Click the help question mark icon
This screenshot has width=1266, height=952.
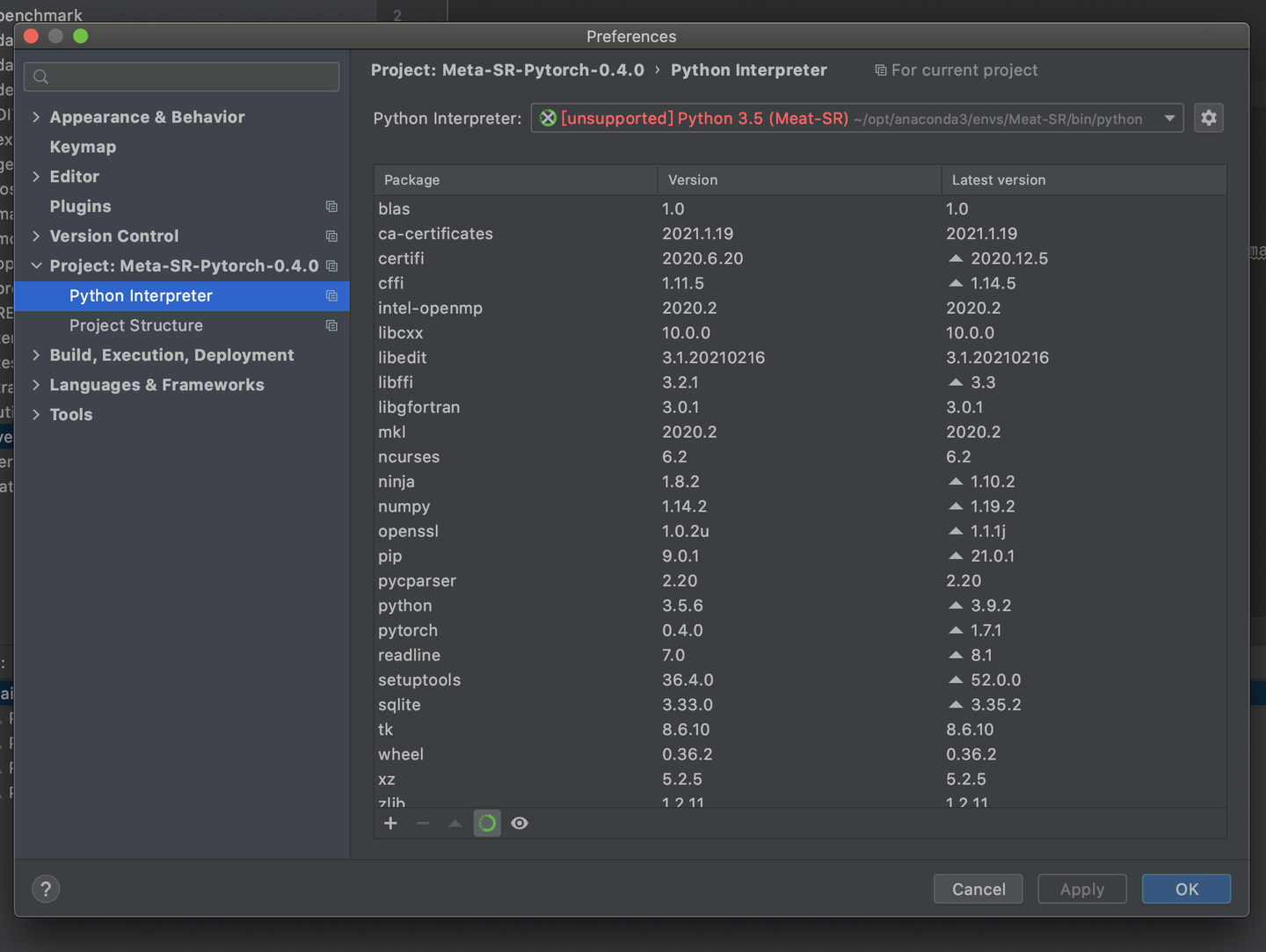46,889
